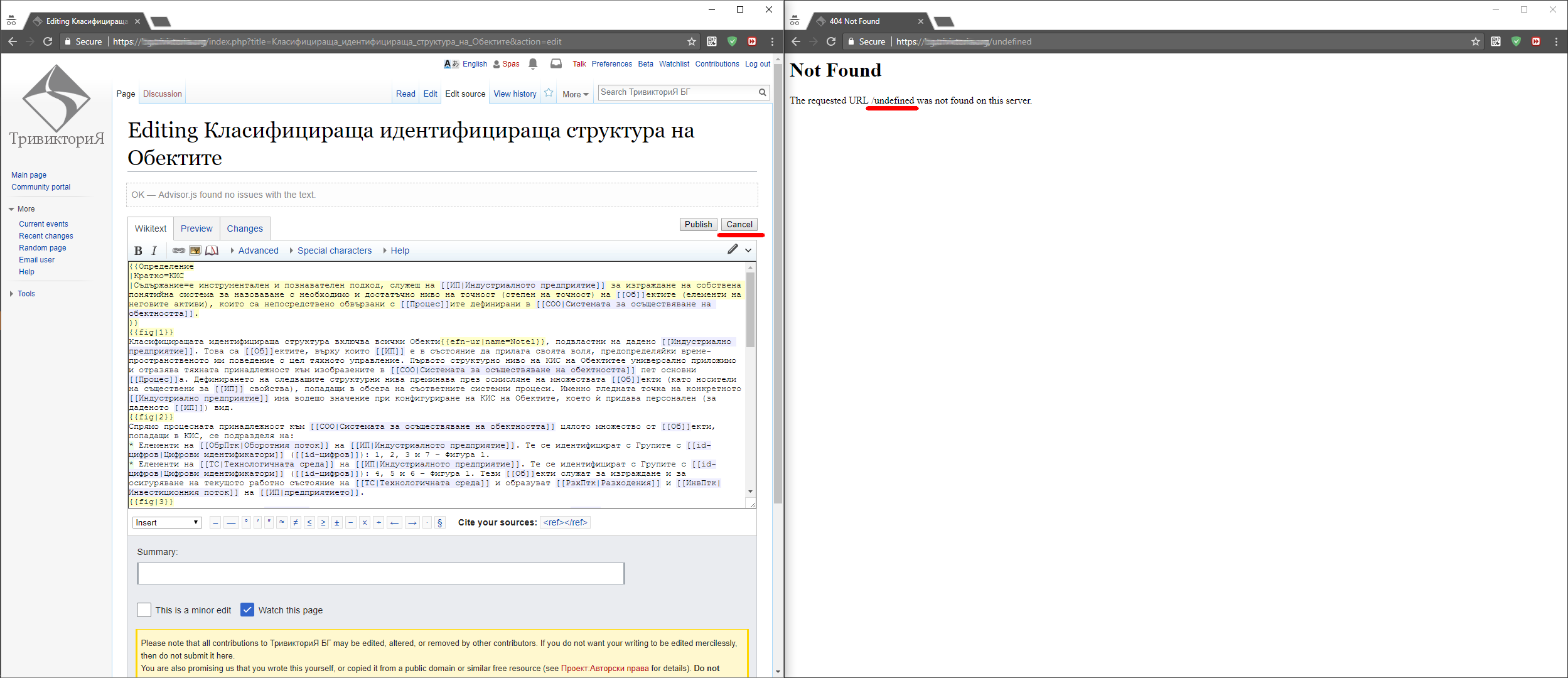Open the View history tab
Screen dimensions: 1568x678
(x=515, y=94)
